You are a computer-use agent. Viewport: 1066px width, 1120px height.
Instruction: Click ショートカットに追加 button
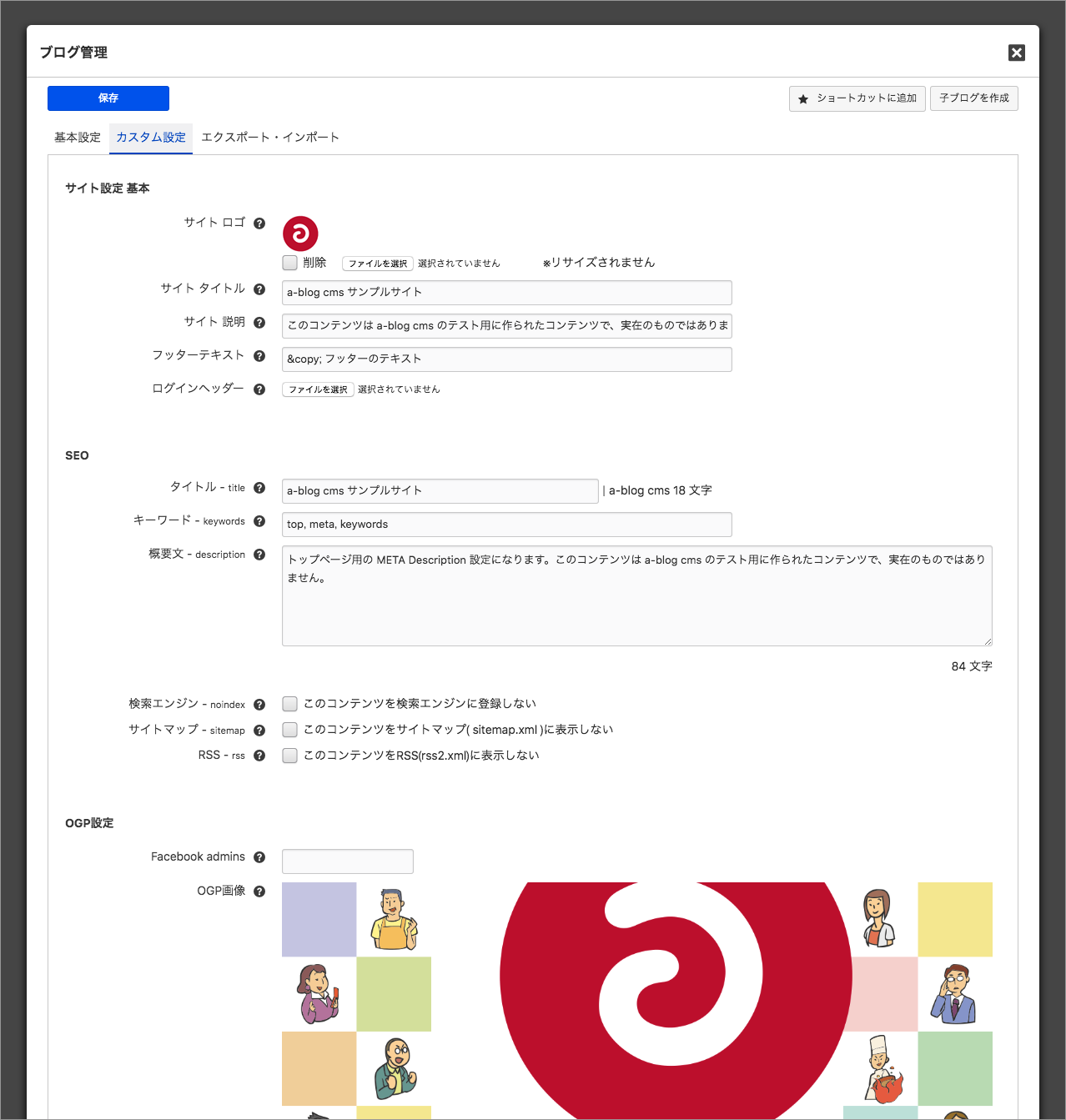(857, 98)
